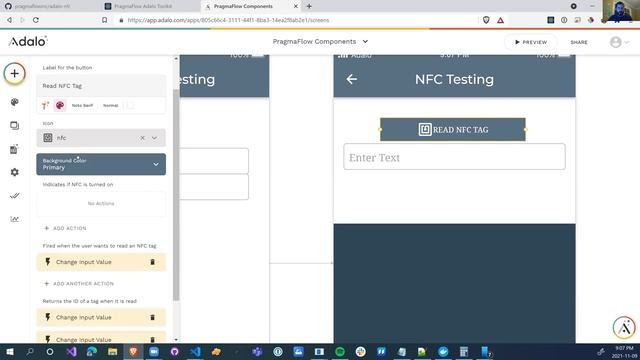Viewport: 640px width, 360px height.
Task: Open the Windows Start menu
Action: coord(9,351)
